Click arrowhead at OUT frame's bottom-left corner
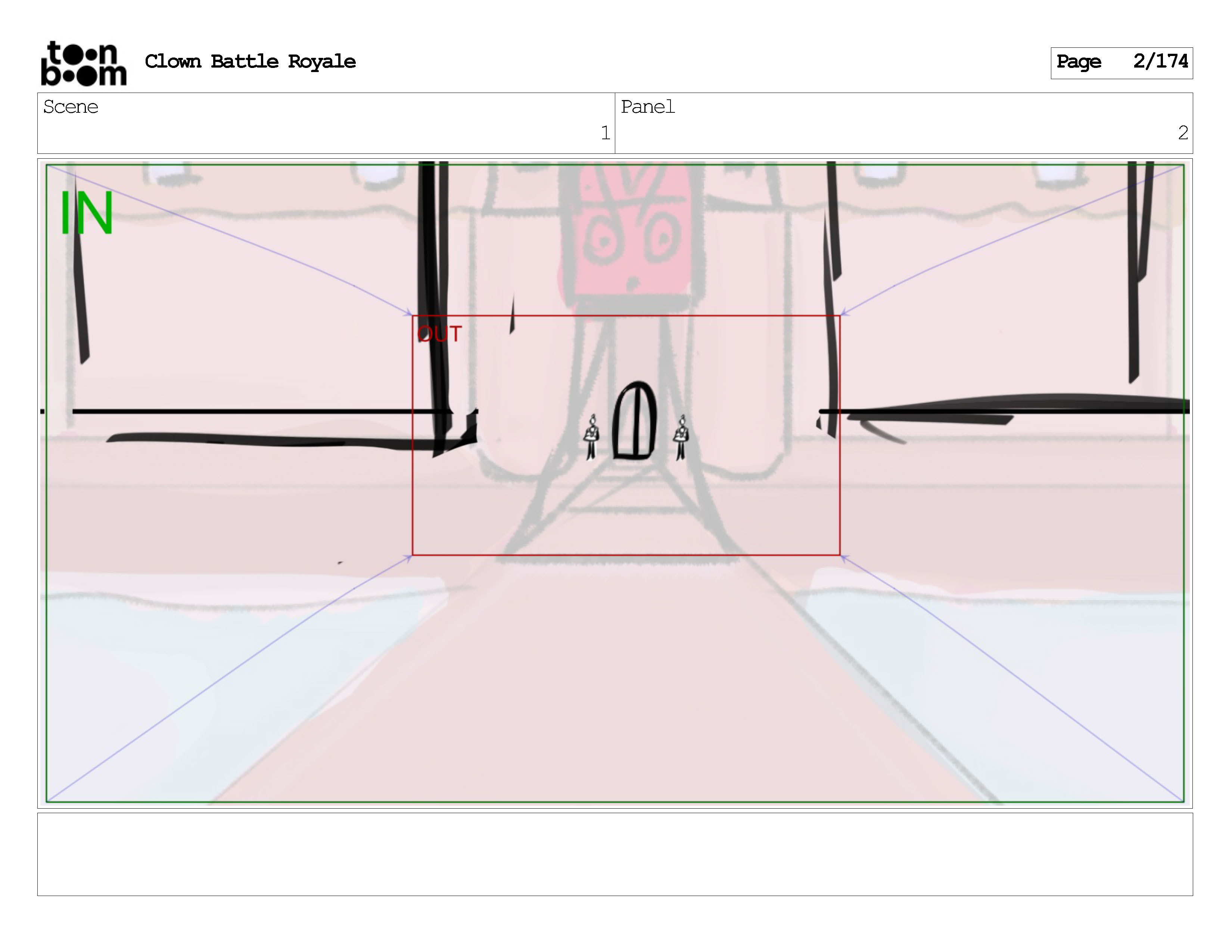 (x=409, y=558)
